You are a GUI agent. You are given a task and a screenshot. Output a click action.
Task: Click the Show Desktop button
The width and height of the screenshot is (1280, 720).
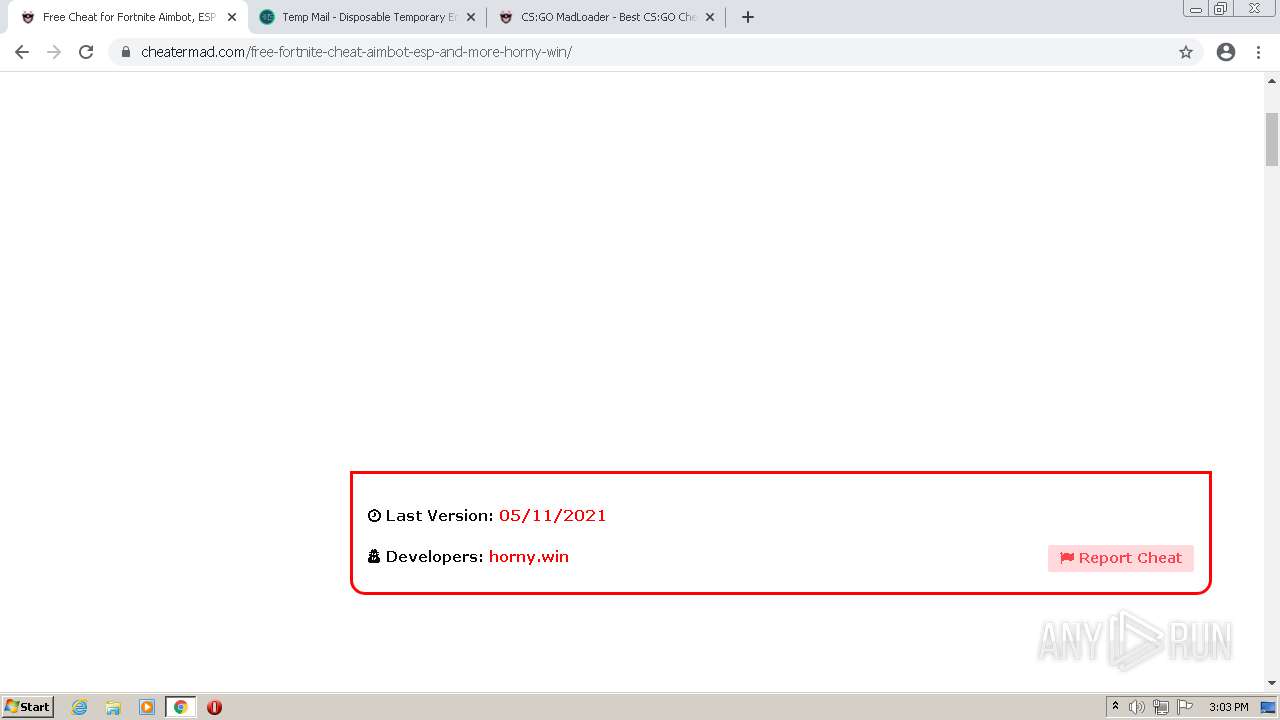point(1268,707)
